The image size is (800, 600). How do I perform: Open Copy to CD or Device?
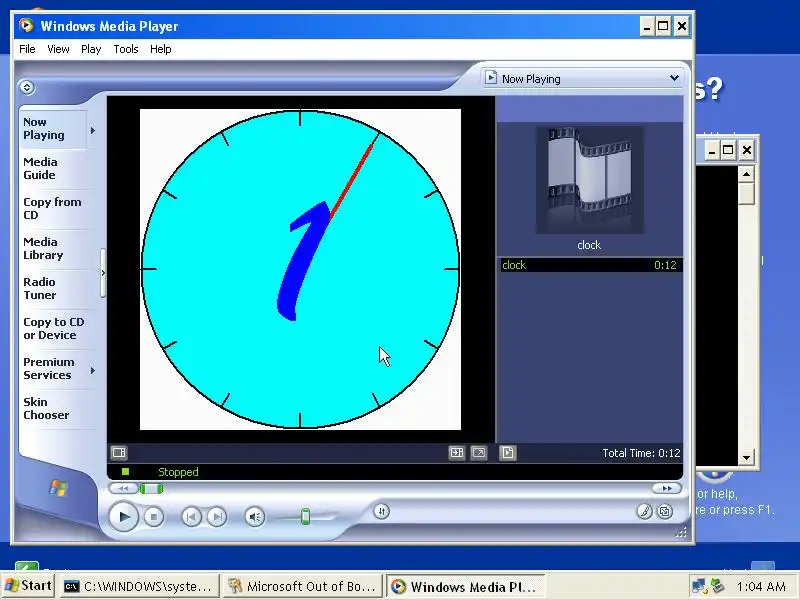tap(54, 329)
